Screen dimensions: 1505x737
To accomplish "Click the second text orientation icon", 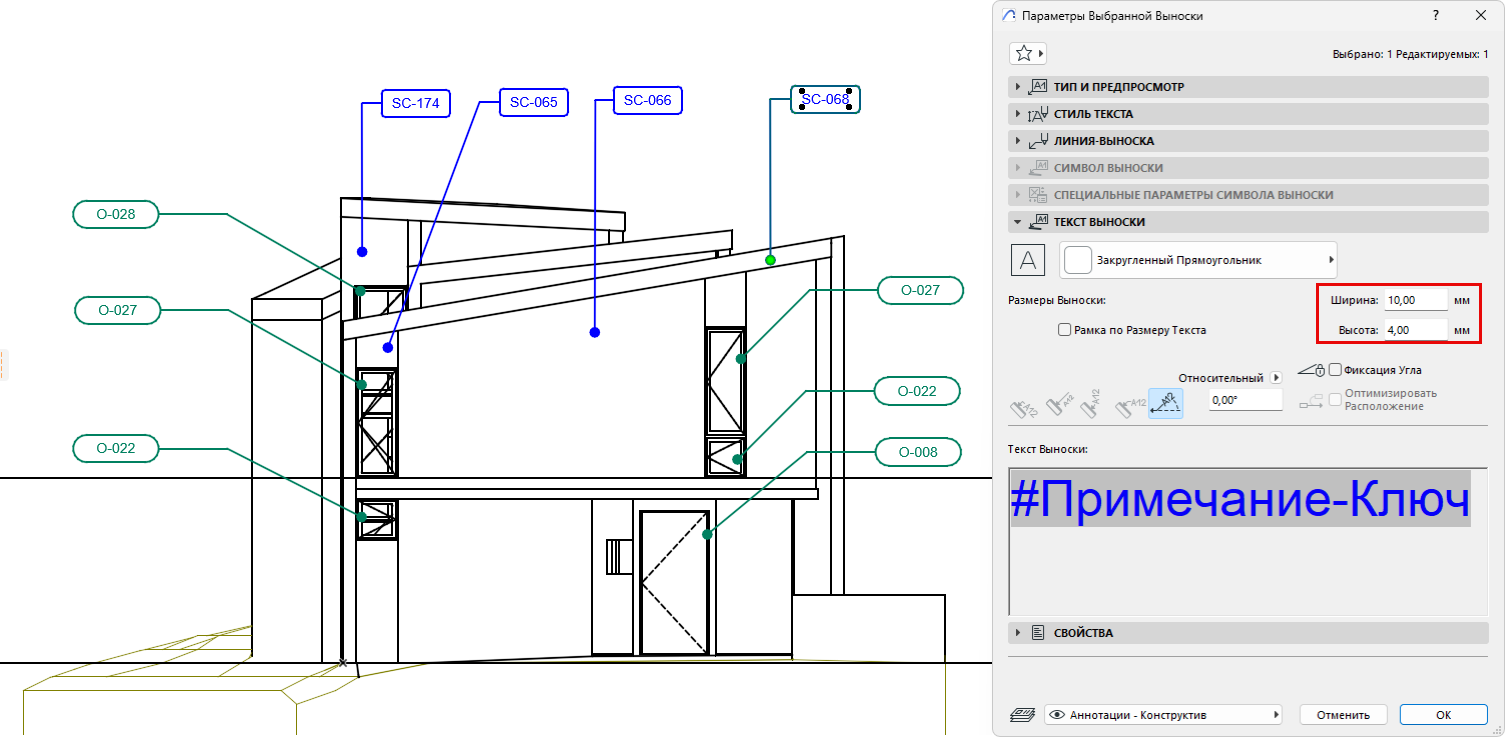I will click(x=1060, y=405).
